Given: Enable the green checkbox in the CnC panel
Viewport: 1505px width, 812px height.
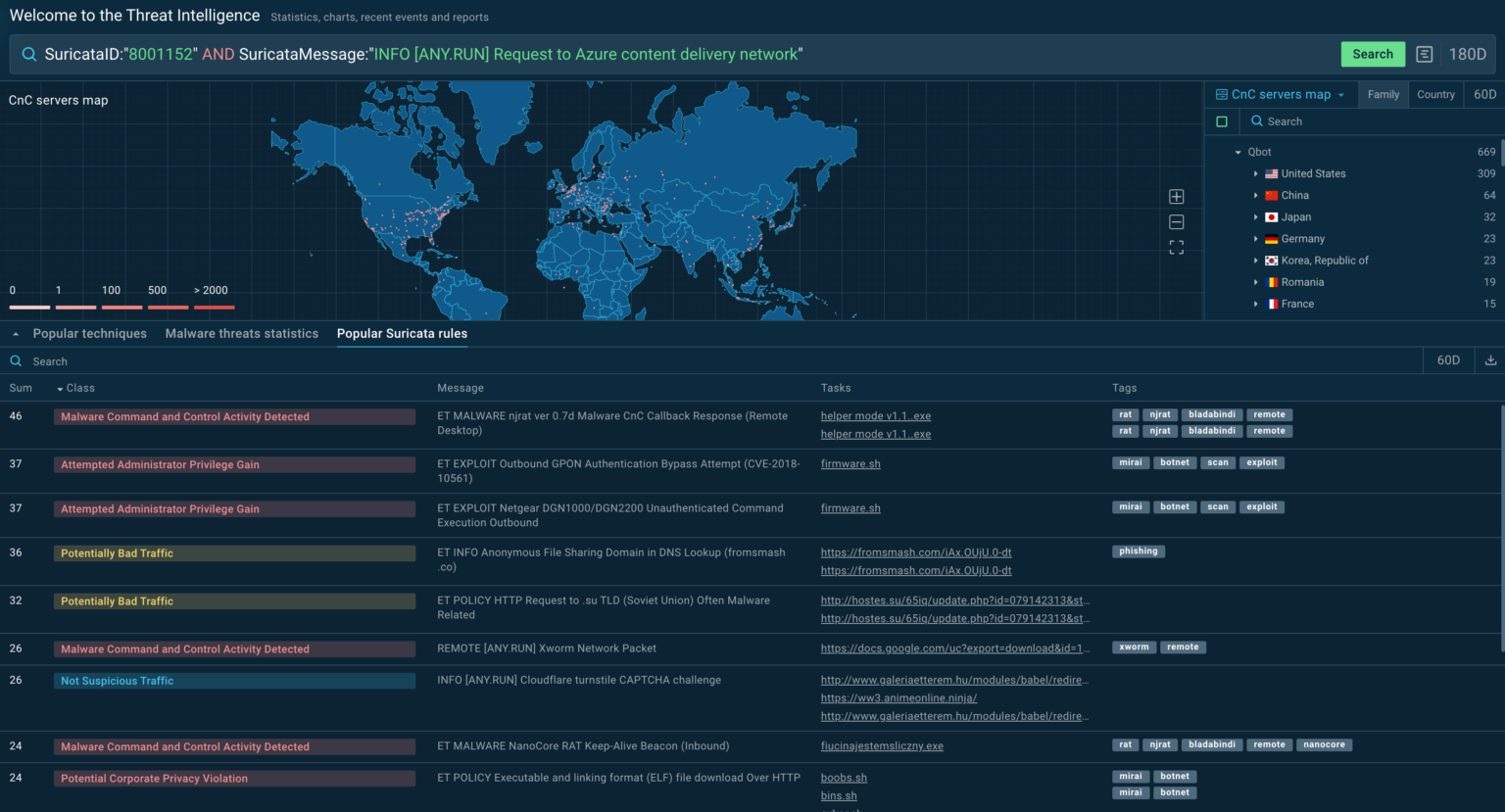Looking at the screenshot, I should tap(1222, 121).
